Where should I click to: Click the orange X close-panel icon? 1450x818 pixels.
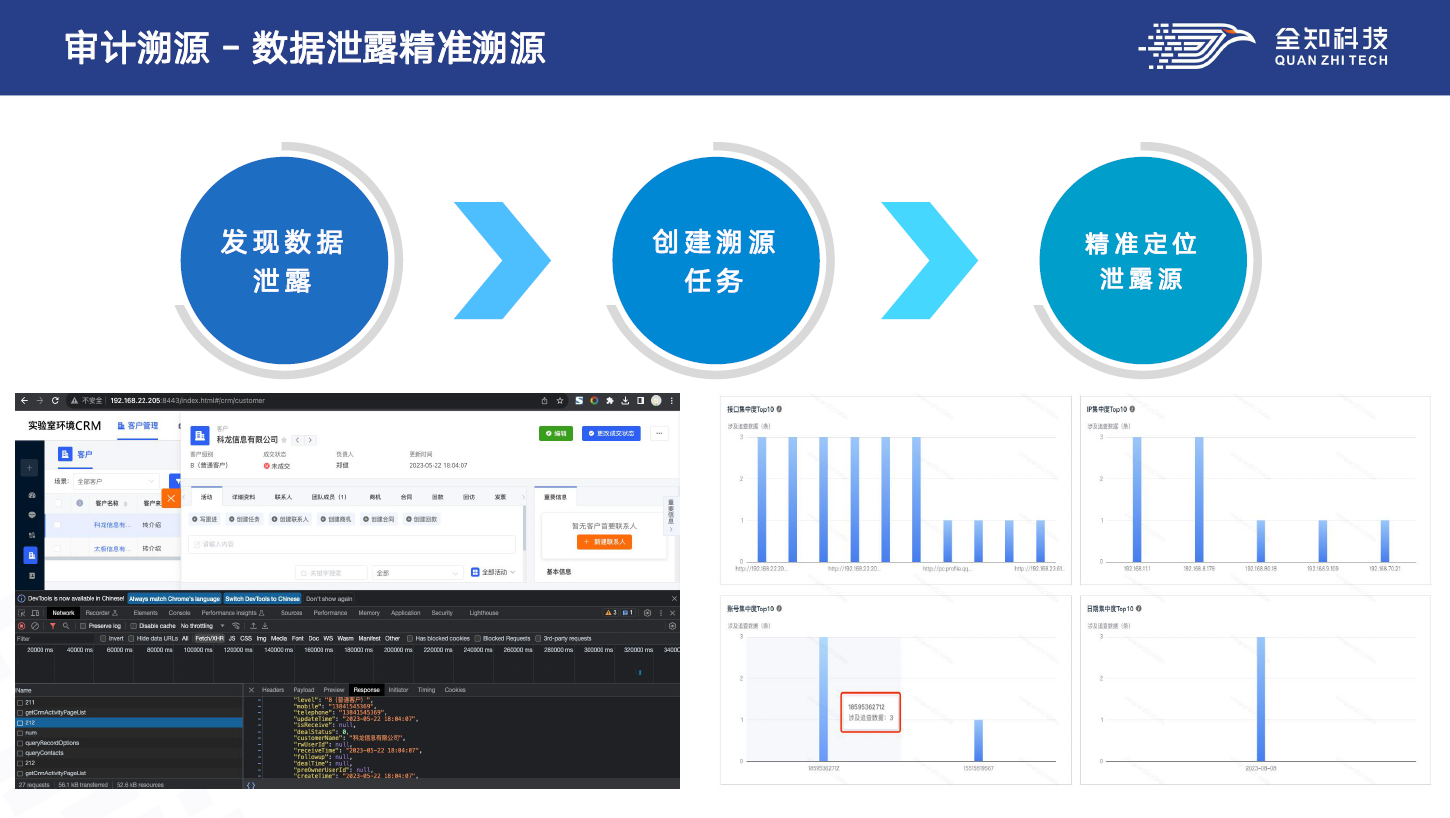click(171, 497)
